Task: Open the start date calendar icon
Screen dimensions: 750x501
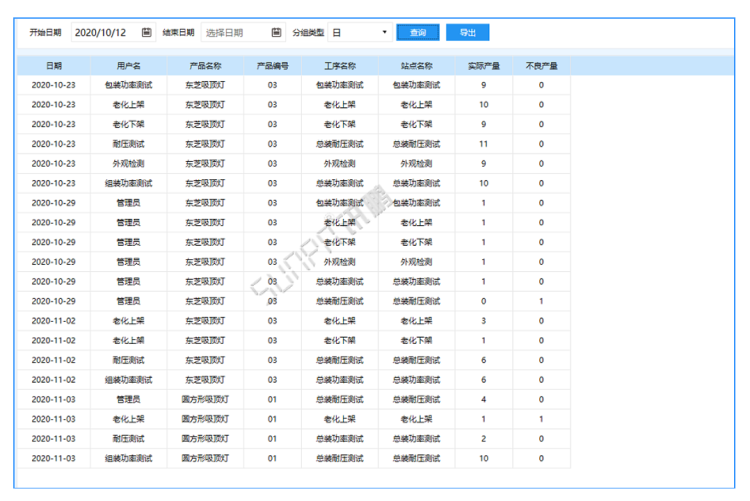Action: [x=147, y=32]
